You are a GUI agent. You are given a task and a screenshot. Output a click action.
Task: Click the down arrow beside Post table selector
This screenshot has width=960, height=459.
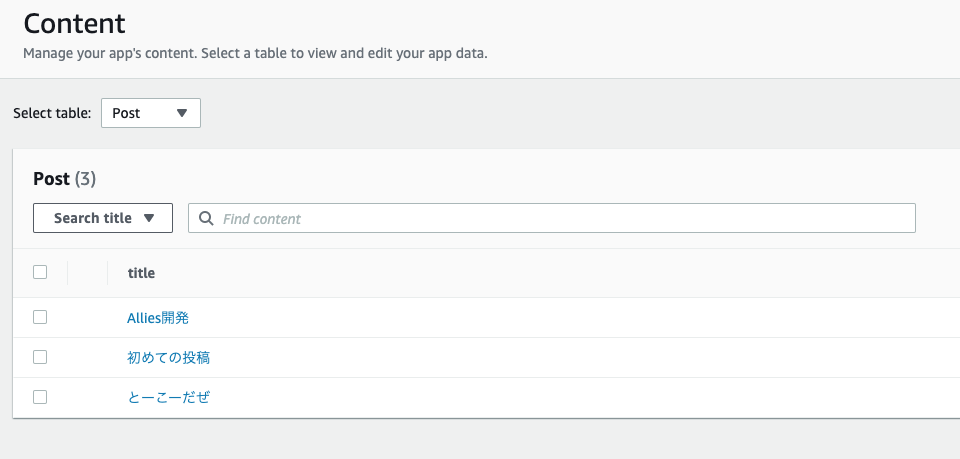tap(182, 113)
